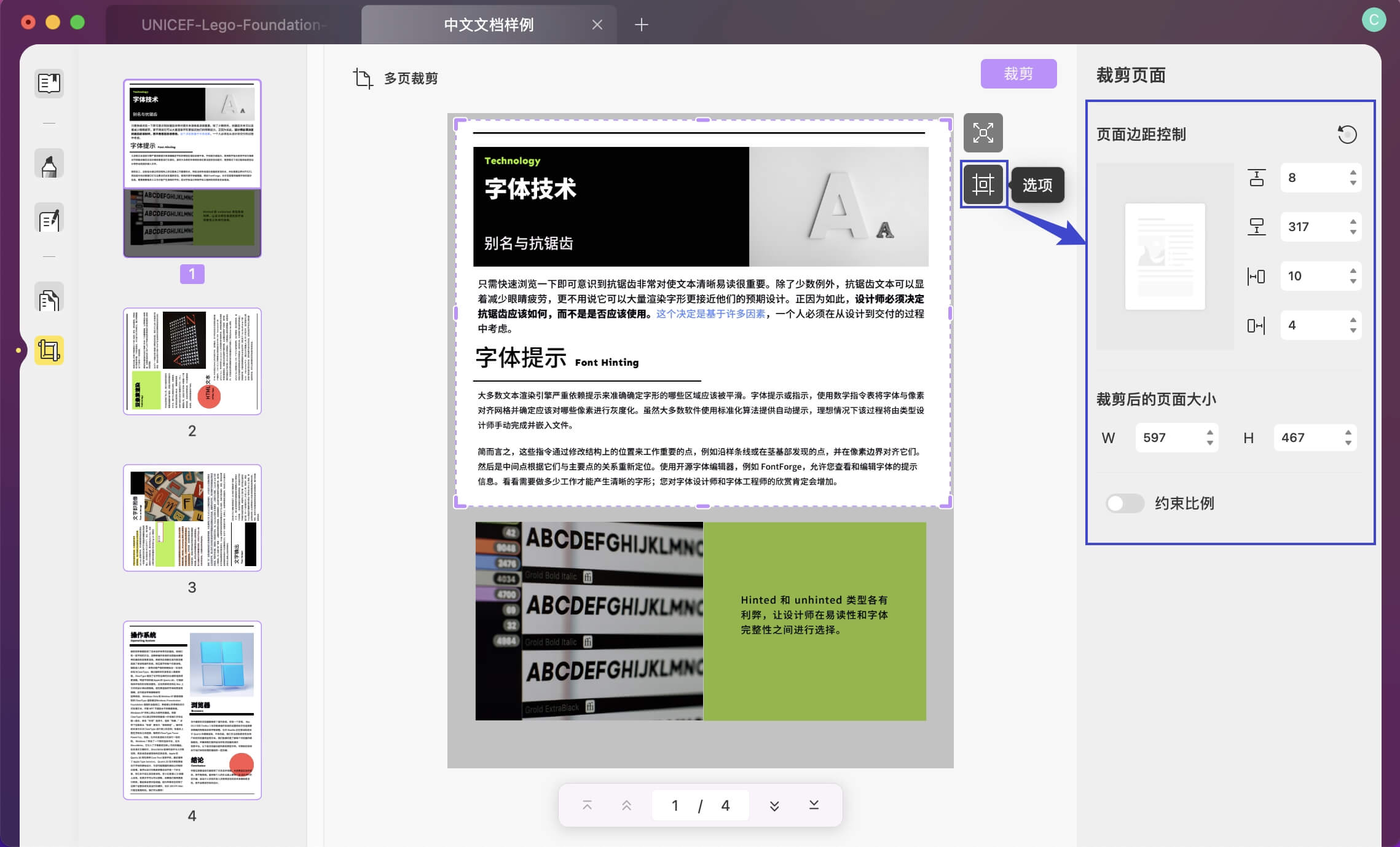The image size is (1400, 847).
Task: Go to the next page
Action: click(774, 805)
